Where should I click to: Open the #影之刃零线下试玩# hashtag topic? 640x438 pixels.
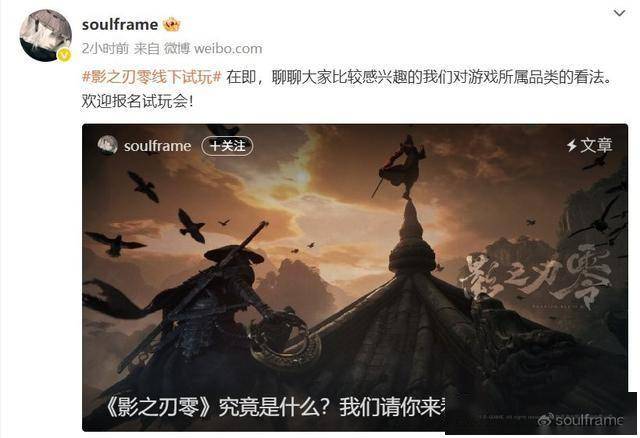151,77
